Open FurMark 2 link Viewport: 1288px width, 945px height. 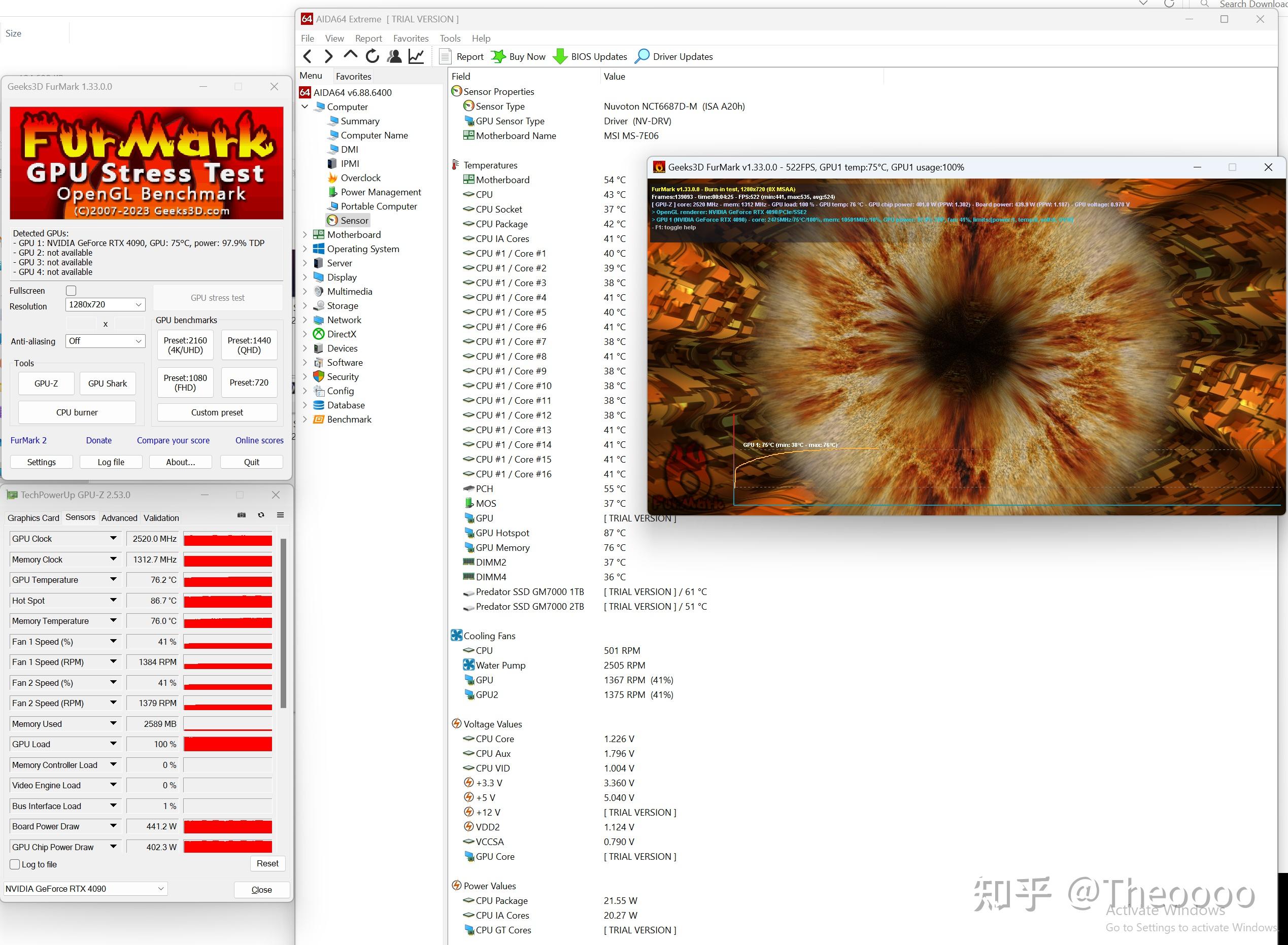[x=28, y=440]
